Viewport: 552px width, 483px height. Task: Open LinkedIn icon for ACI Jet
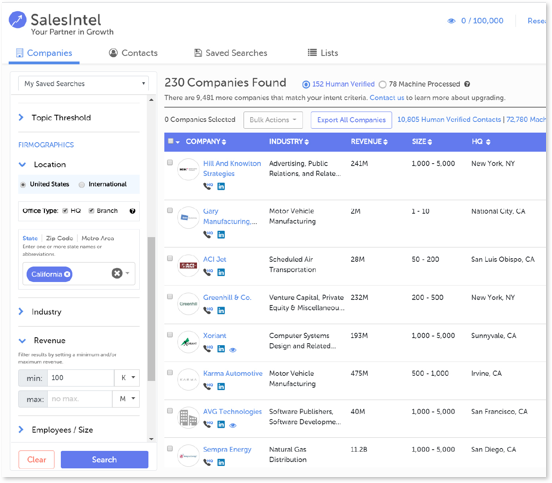coord(221,272)
